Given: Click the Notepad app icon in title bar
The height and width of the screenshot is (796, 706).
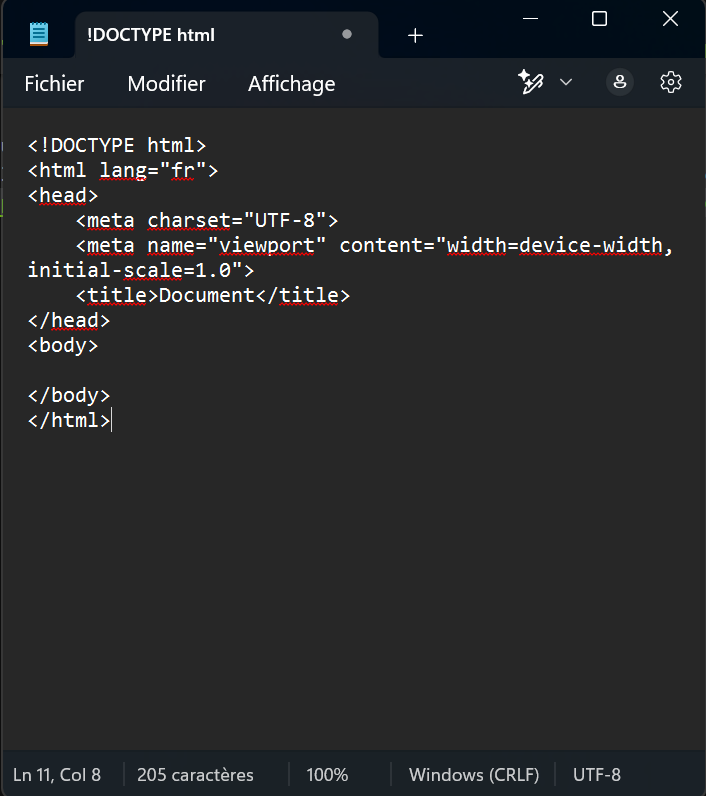Looking at the screenshot, I should (39, 34).
